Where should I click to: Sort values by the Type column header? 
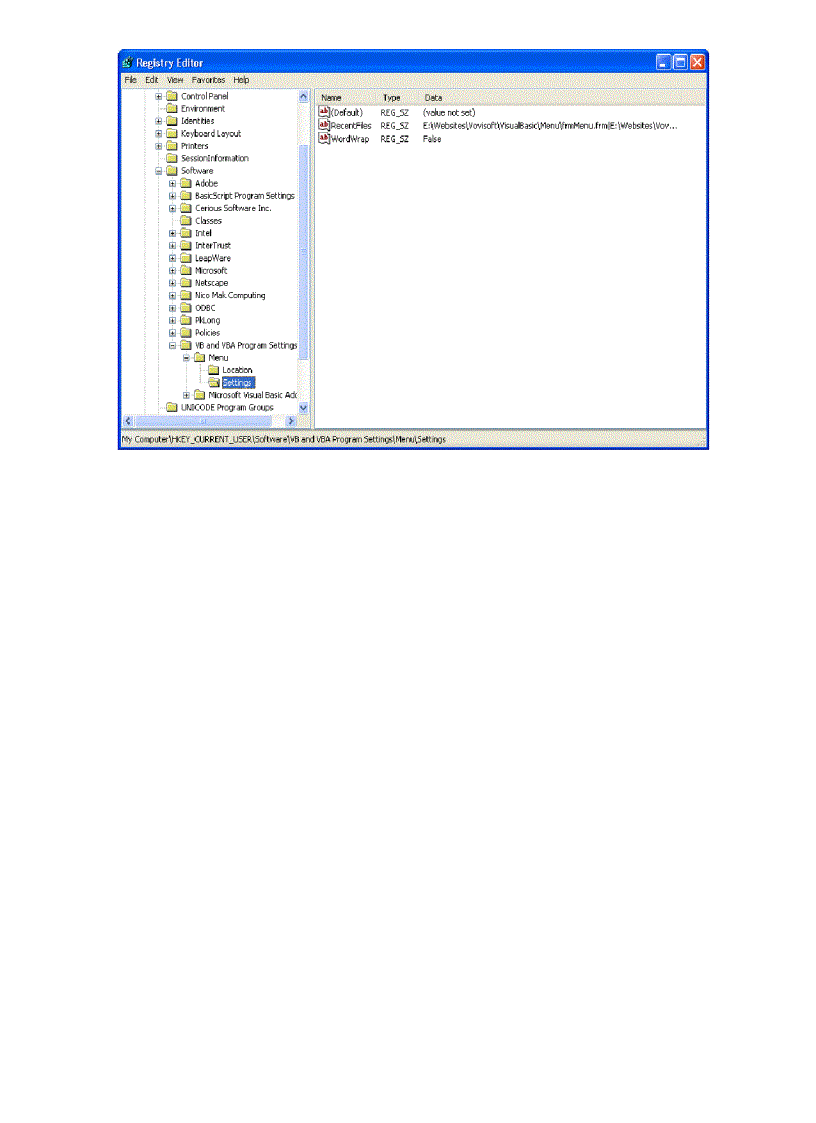click(x=392, y=97)
